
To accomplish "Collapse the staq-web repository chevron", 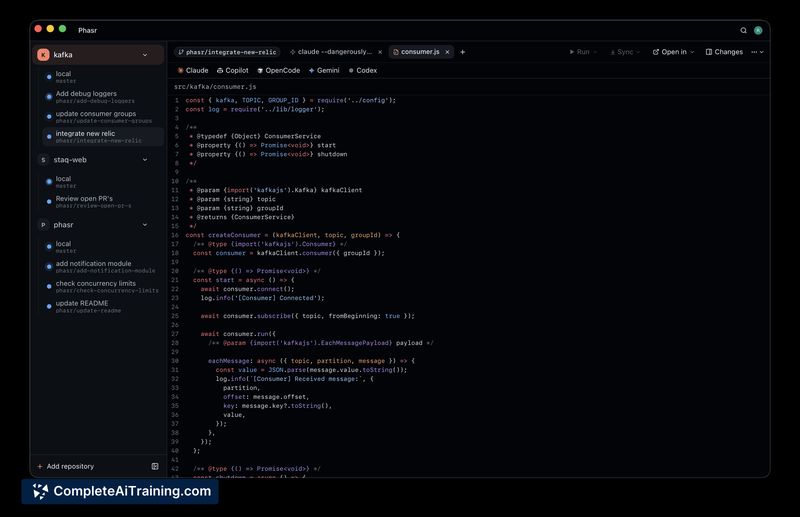I will point(145,160).
